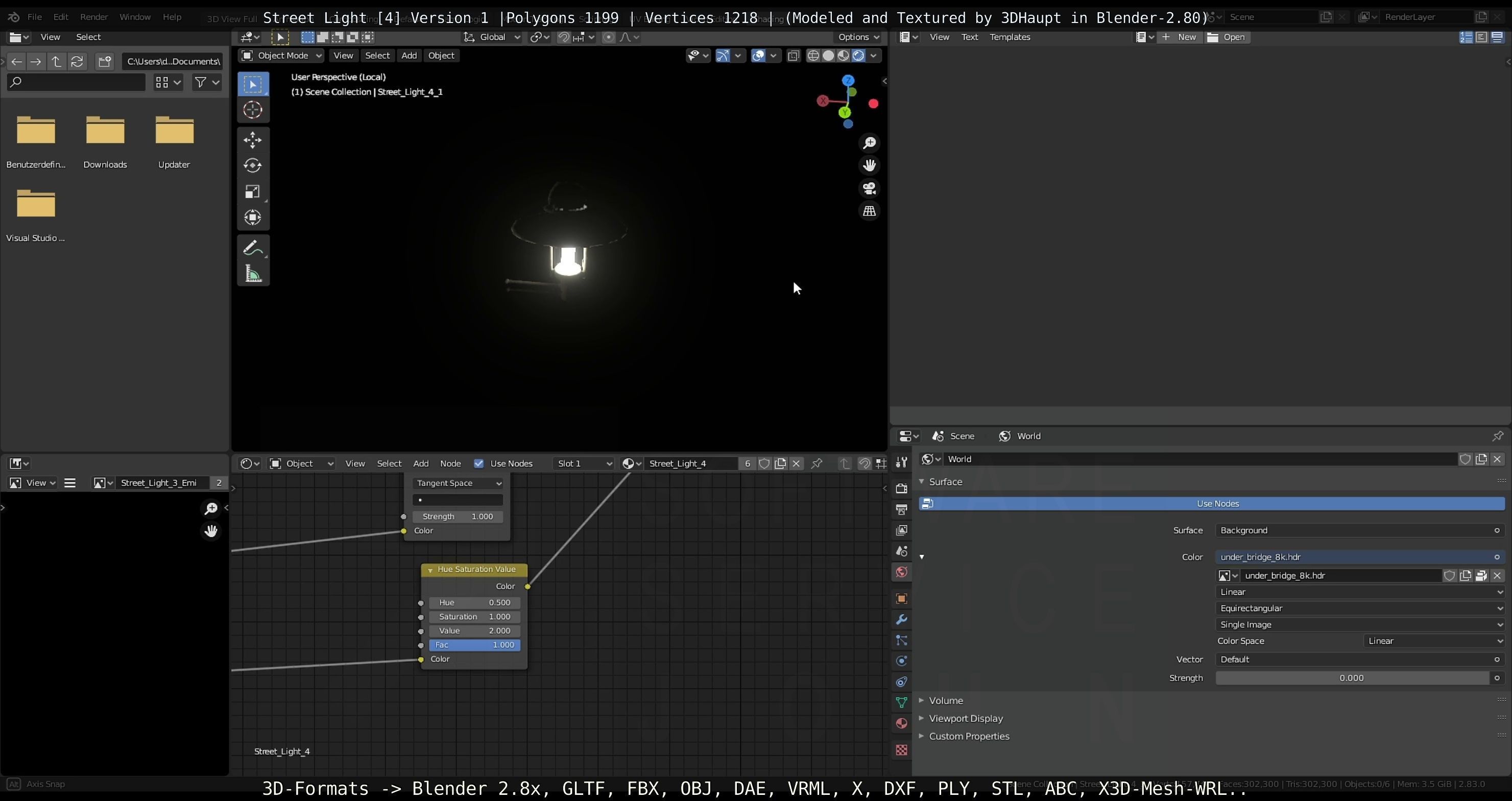Switch to rendered viewport shading mode

(x=858, y=56)
